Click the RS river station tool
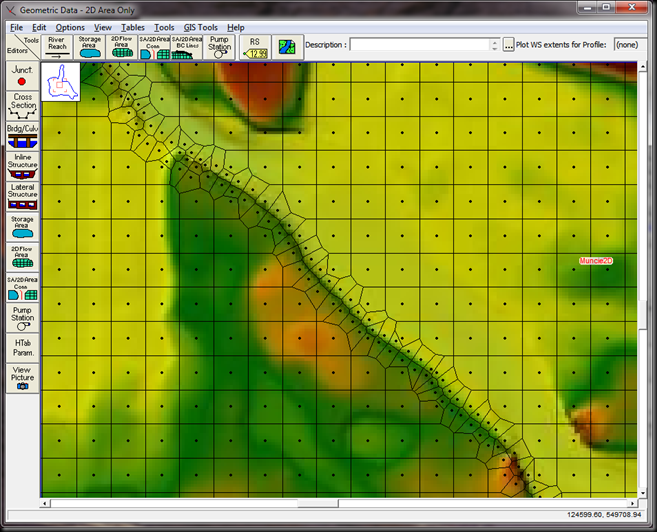 (x=255, y=46)
